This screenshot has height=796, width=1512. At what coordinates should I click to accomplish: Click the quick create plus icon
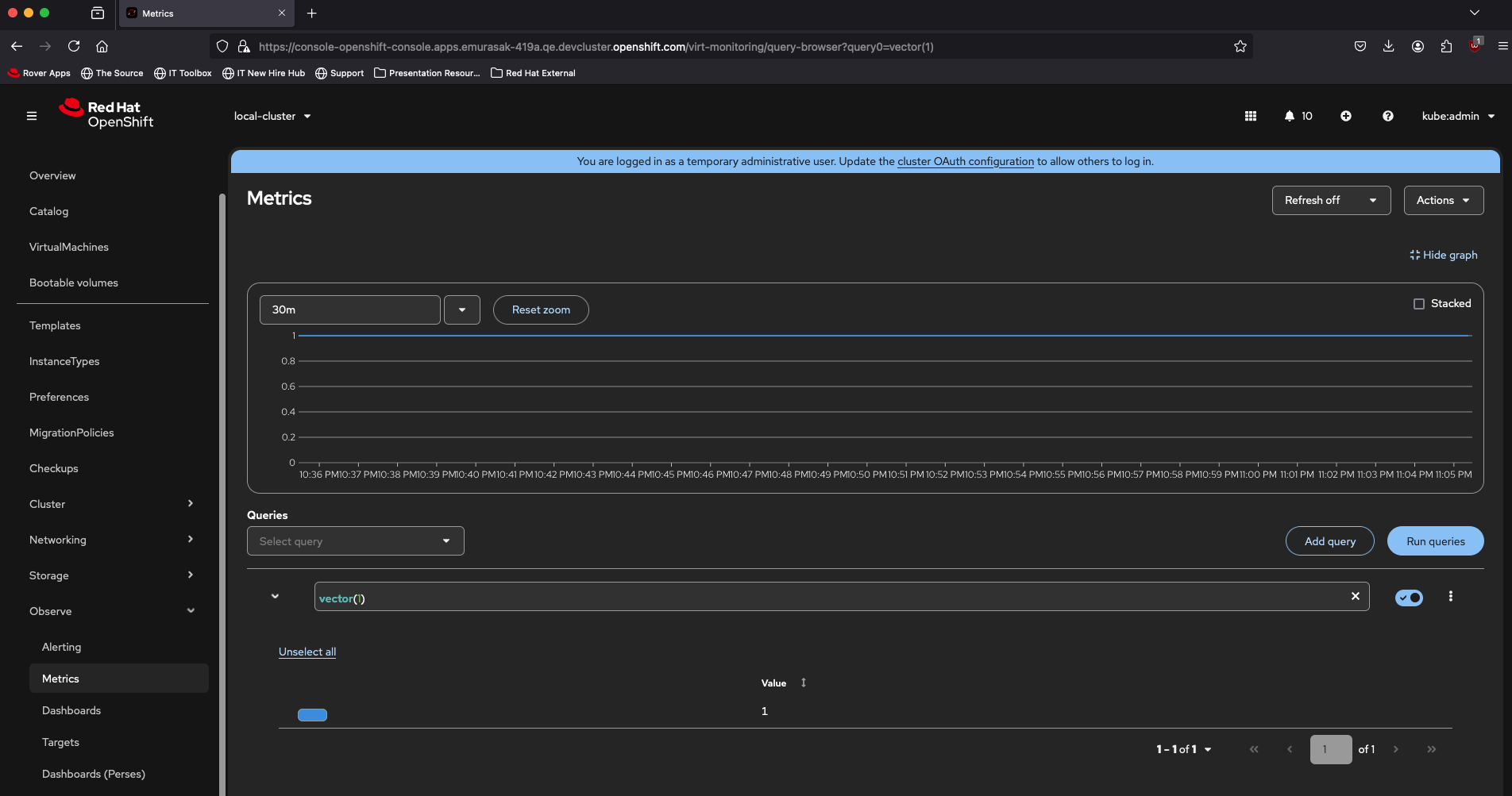1346,116
